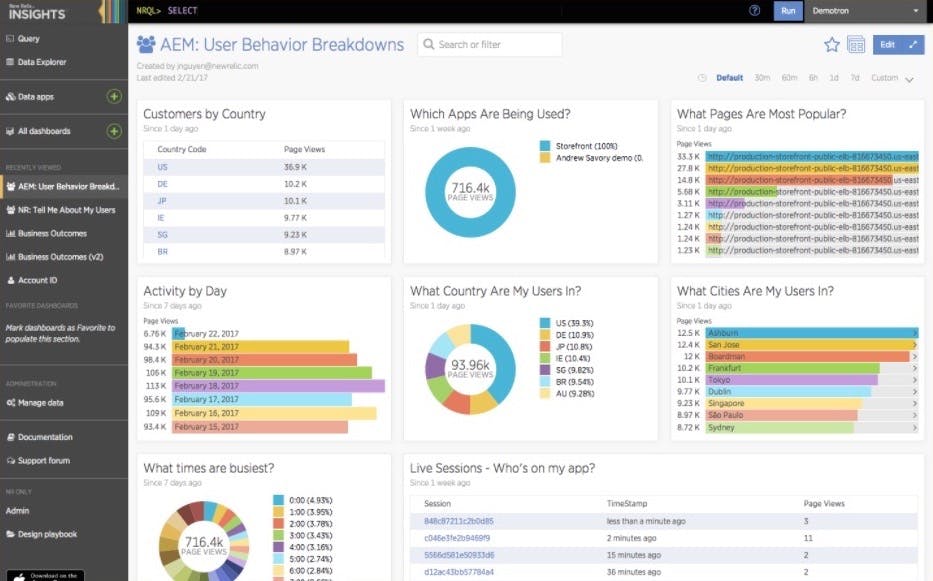Click the search magnifier icon

pyautogui.click(x=428, y=45)
